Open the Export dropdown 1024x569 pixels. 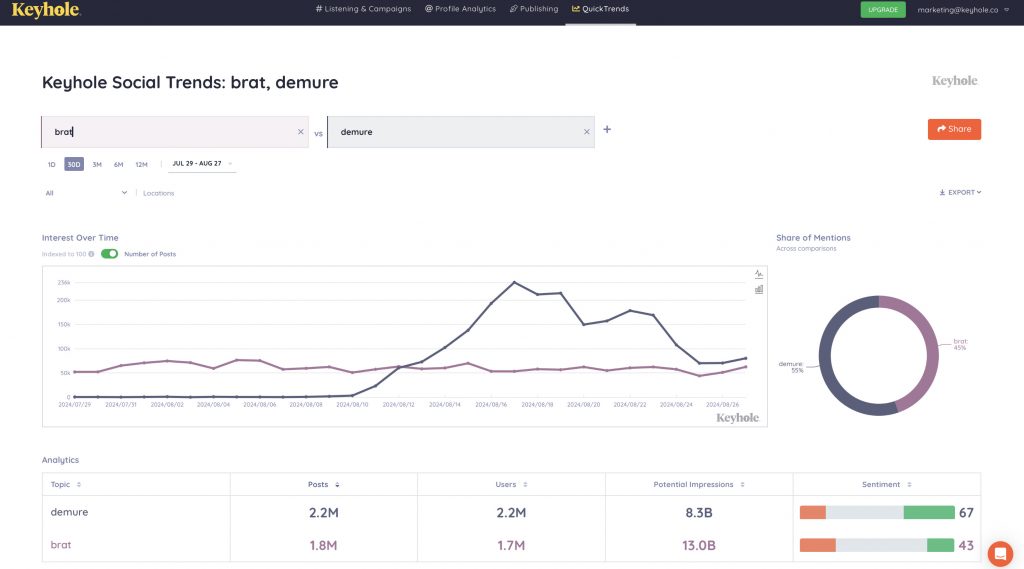(x=960, y=193)
